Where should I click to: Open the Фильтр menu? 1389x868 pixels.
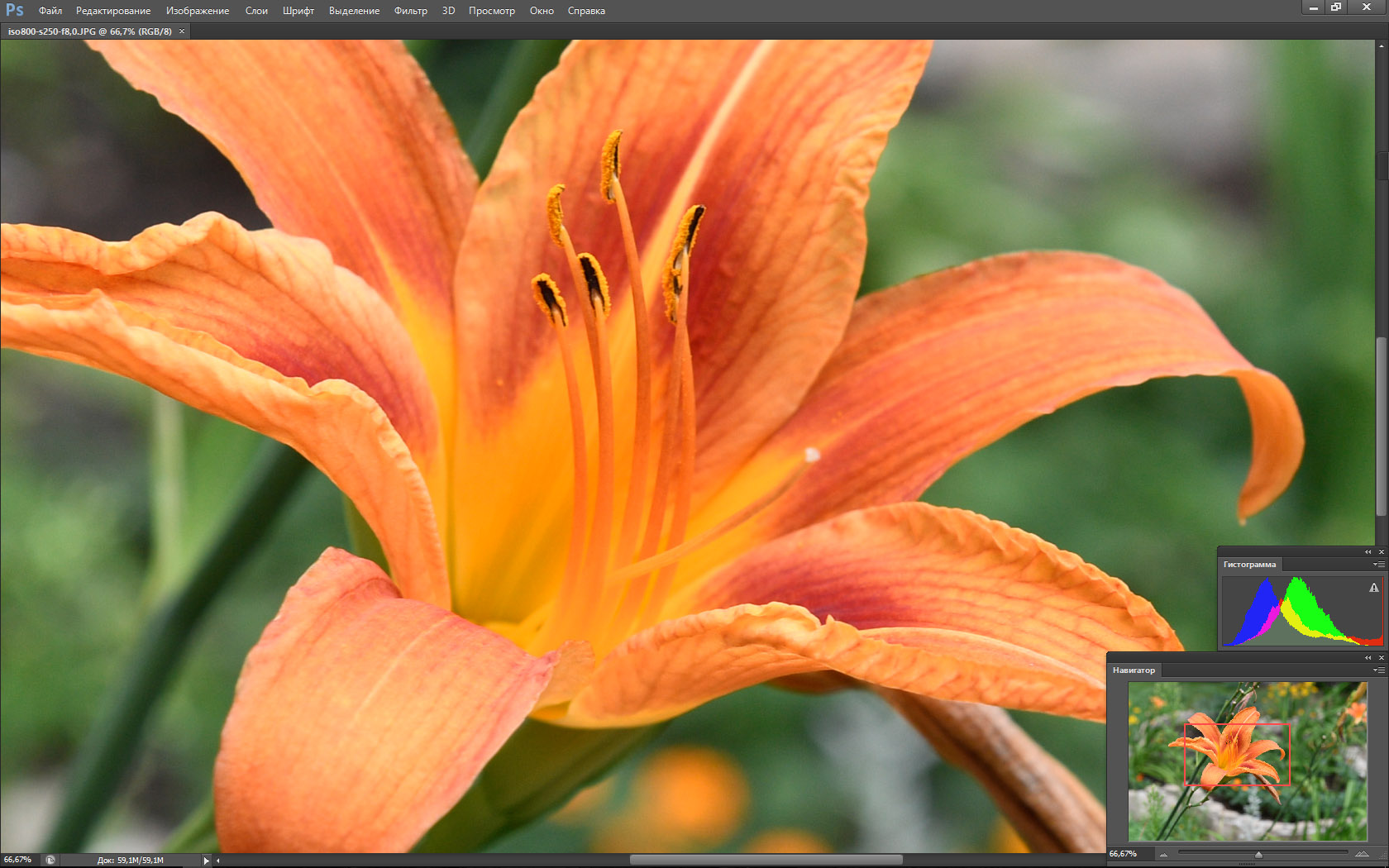tap(411, 11)
